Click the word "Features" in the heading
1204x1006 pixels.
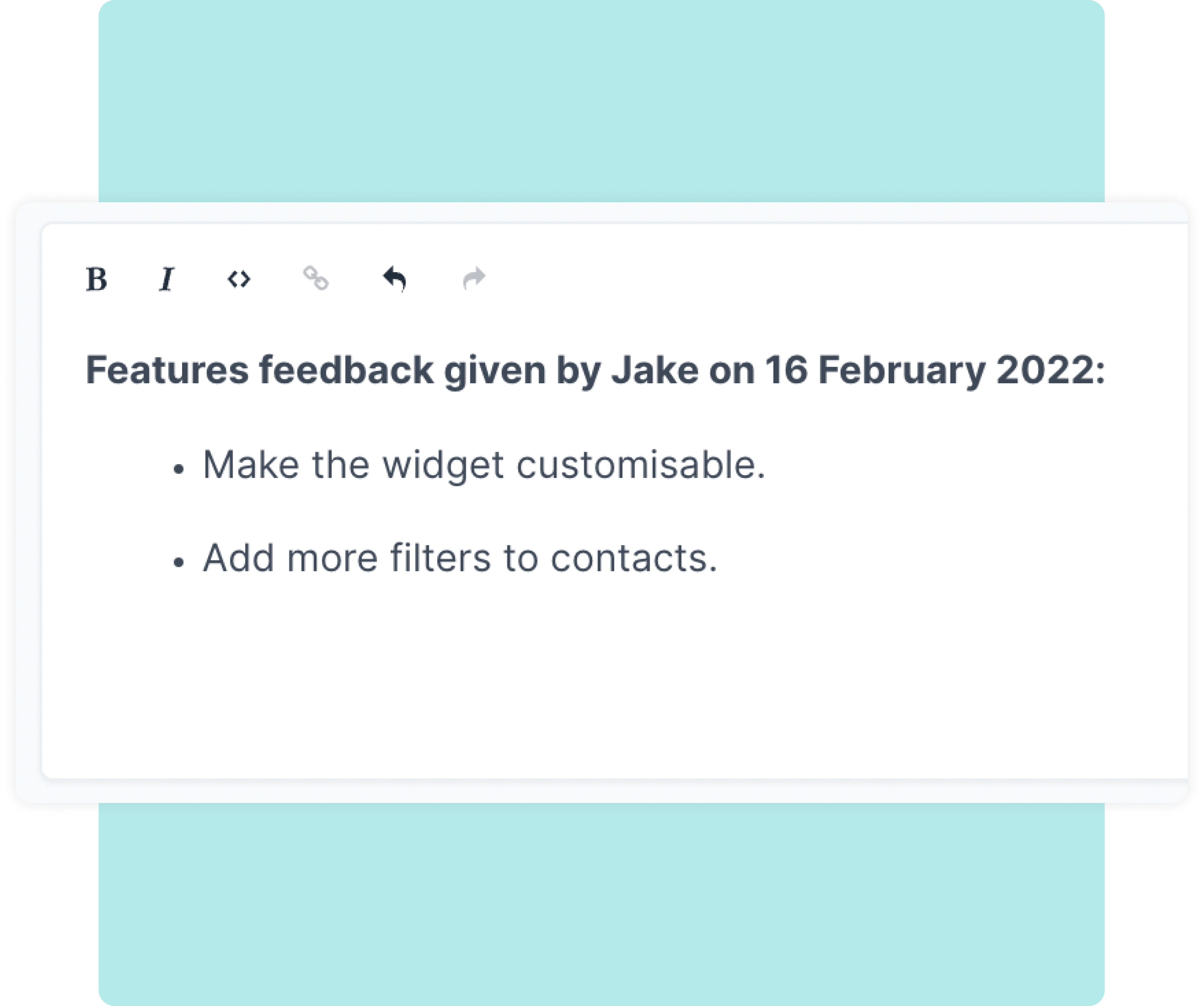click(x=167, y=370)
